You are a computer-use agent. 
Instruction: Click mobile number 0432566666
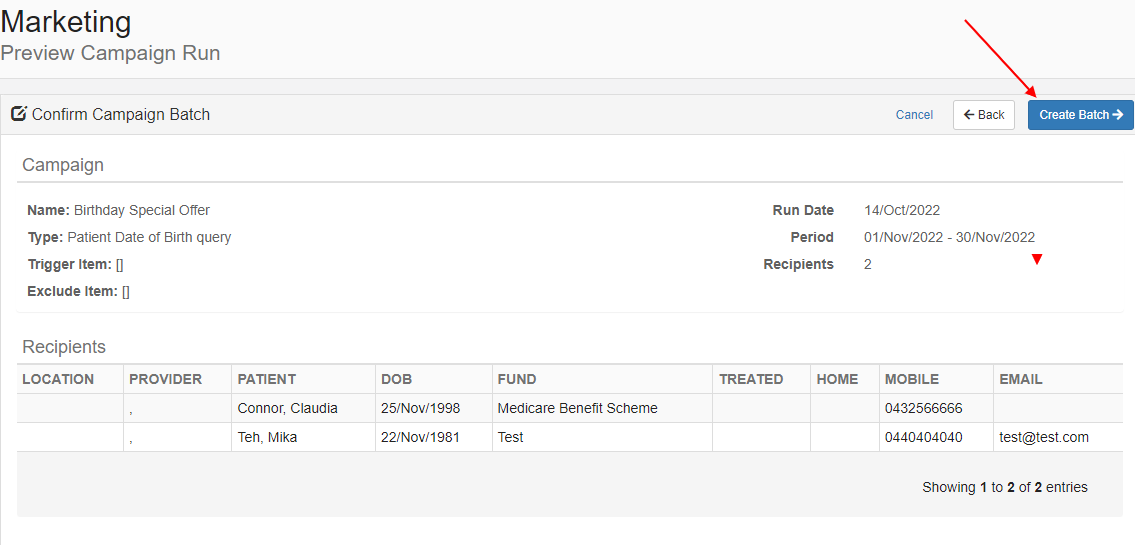(923, 408)
